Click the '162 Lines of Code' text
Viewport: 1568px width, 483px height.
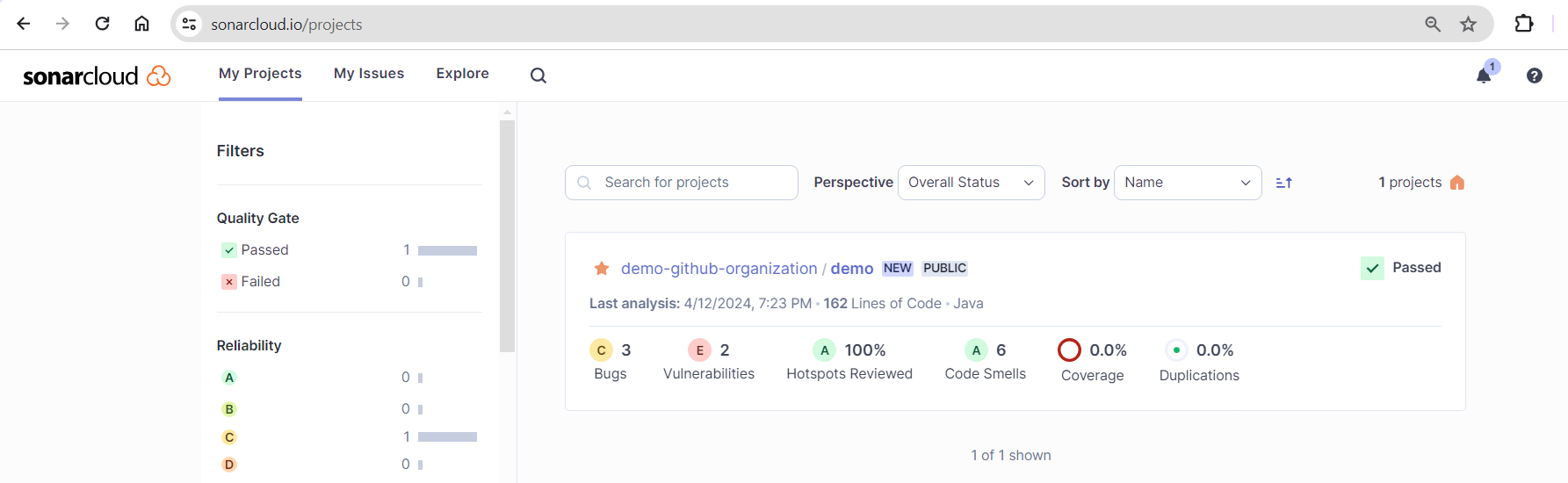click(x=882, y=304)
